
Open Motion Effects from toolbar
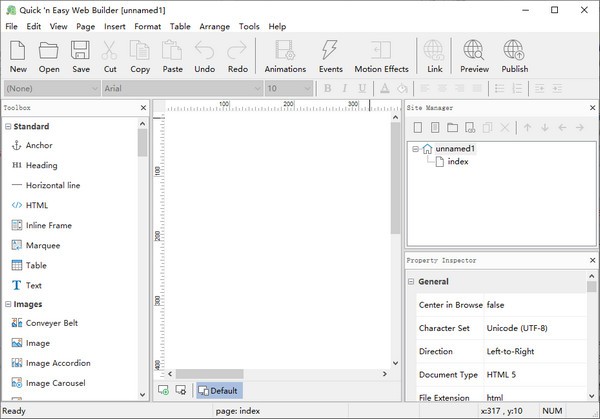coord(381,55)
